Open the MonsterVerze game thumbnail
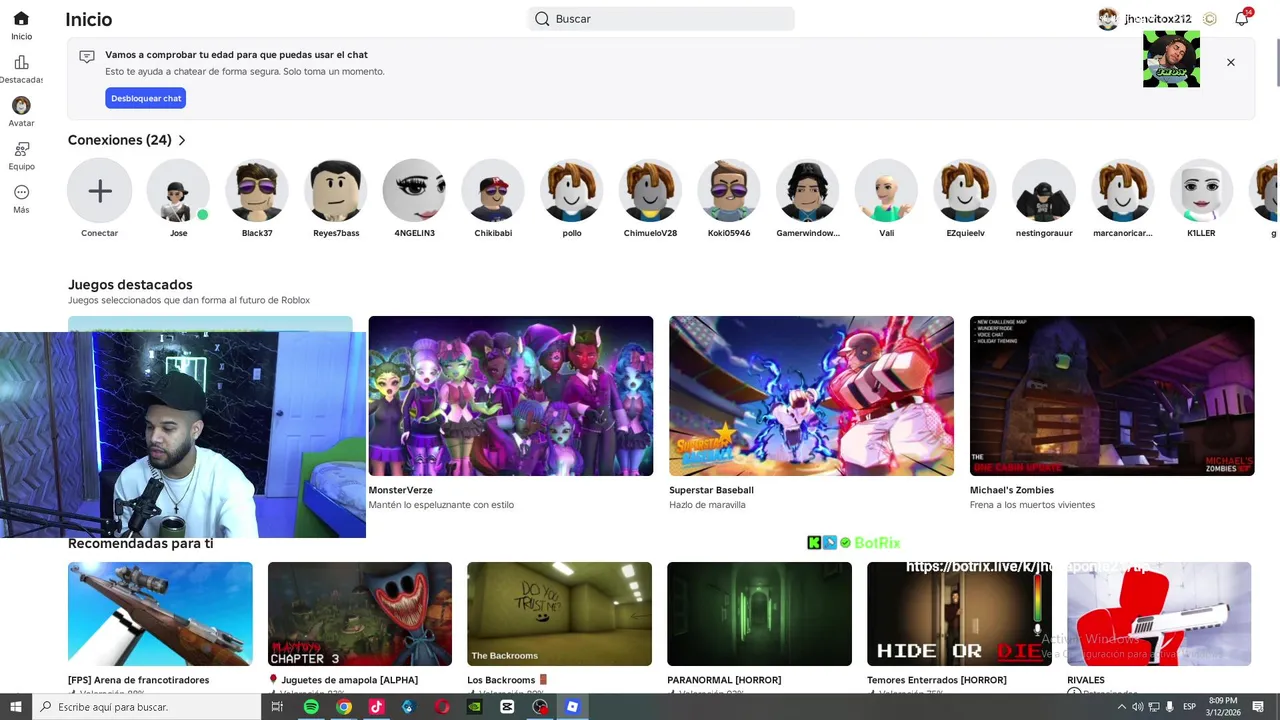 [x=511, y=396]
